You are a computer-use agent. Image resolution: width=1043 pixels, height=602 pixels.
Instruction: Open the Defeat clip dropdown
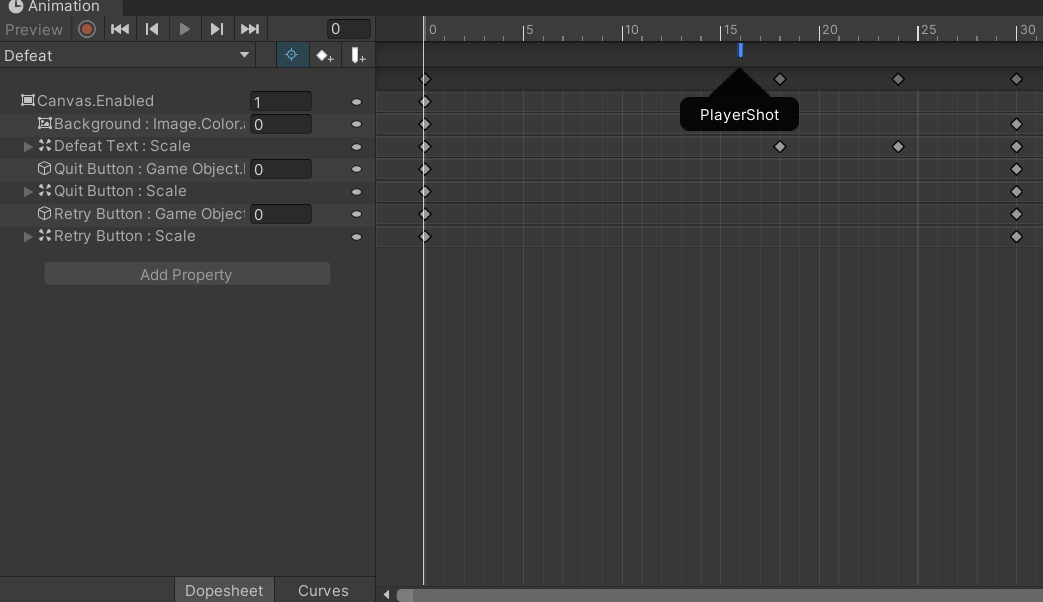pyautogui.click(x=127, y=56)
